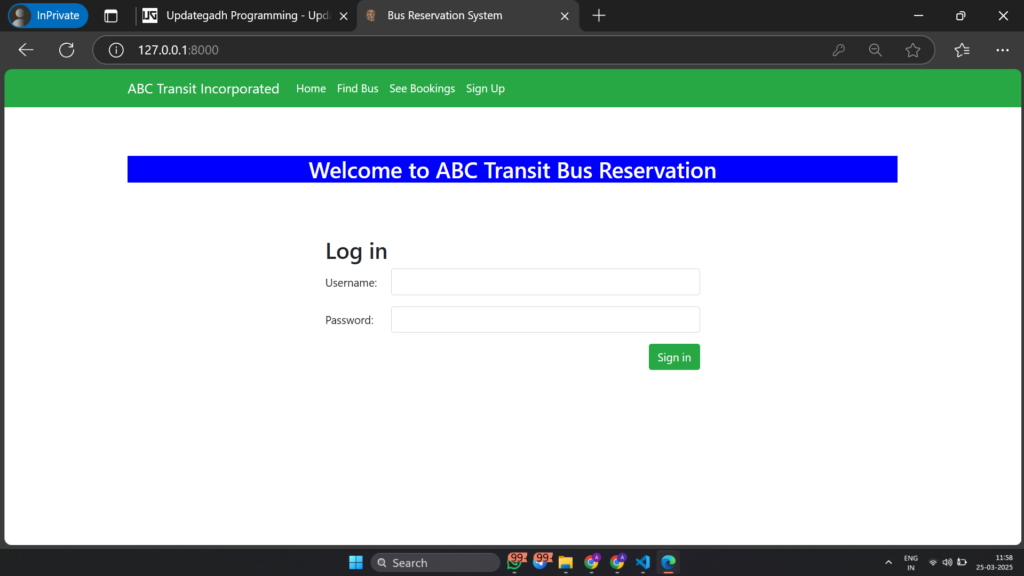The image size is (1024, 576).
Task: Open ABC Transit Incorporated brand link
Action: pyautogui.click(x=203, y=89)
